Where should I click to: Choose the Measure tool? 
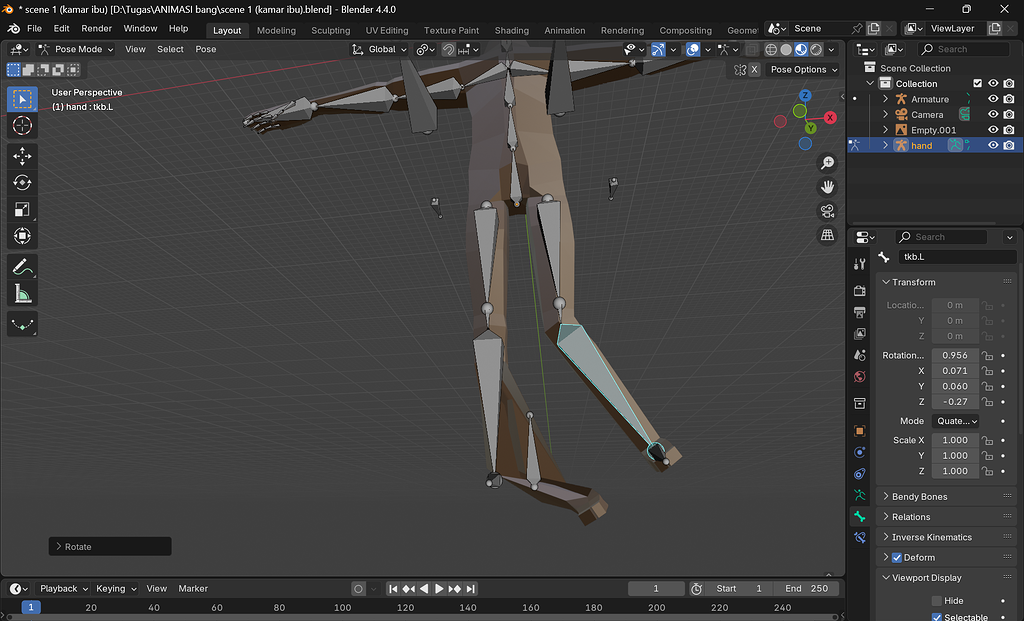[x=22, y=294]
